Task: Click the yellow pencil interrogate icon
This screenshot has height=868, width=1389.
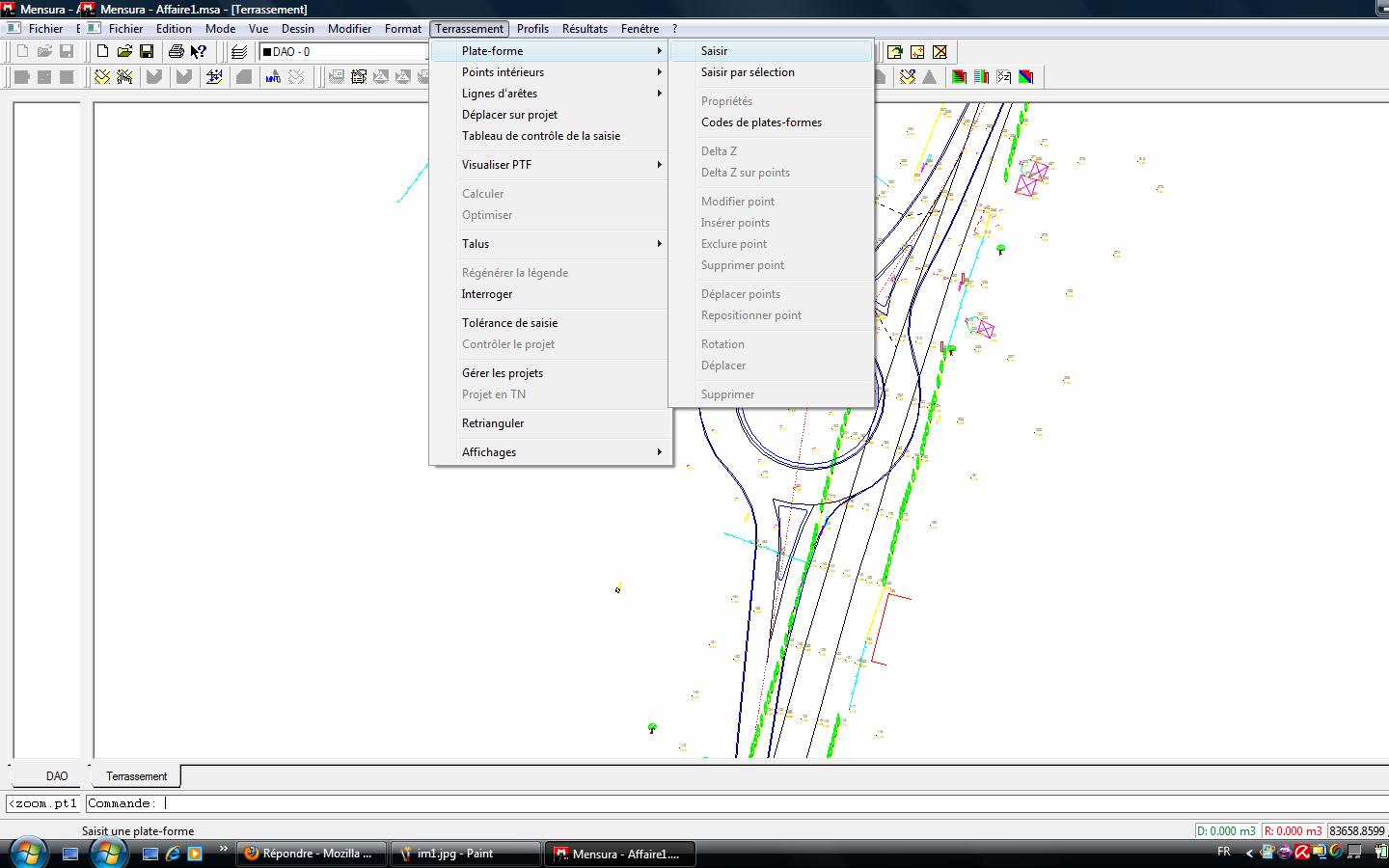Action: [x=907, y=77]
